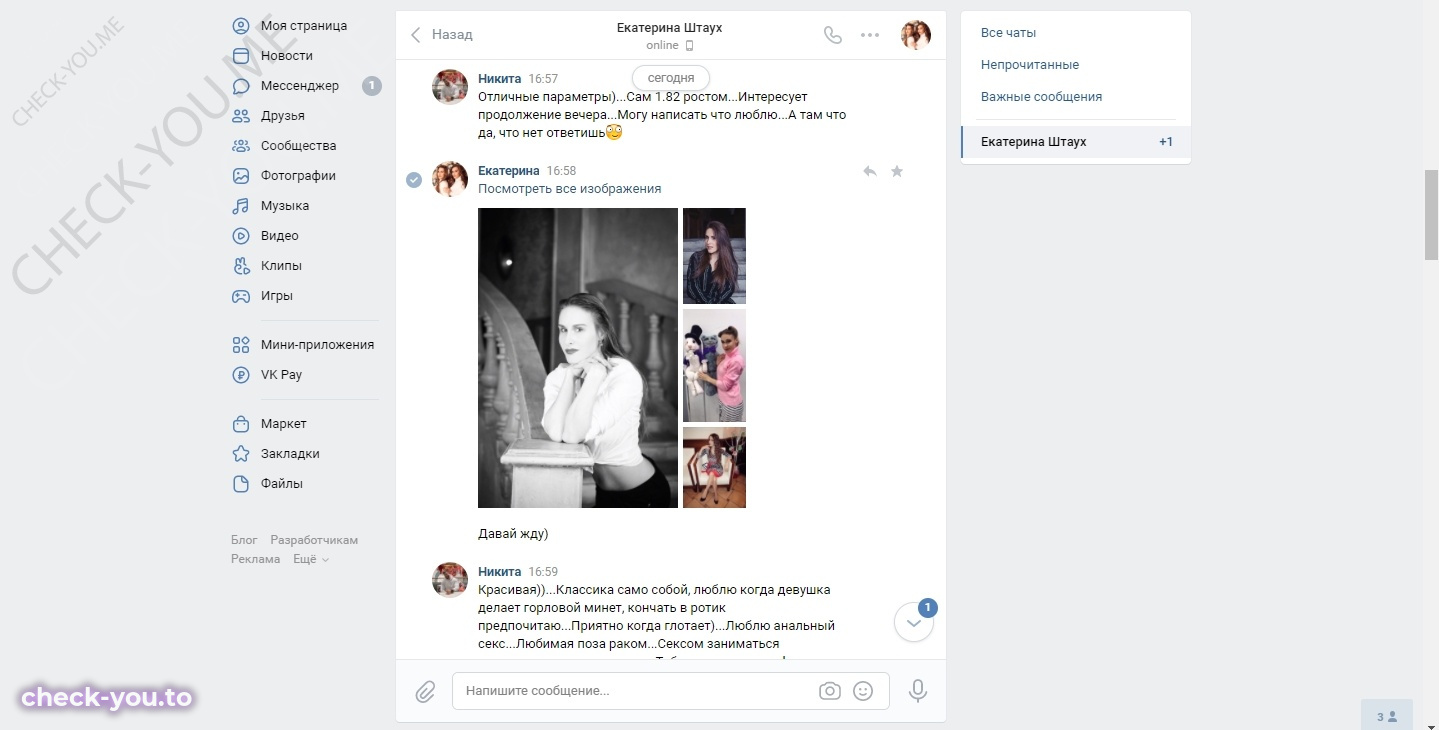Viewport: 1439px width, 730px height.
Task: Mark the message important with the star icon
Action: point(897,172)
